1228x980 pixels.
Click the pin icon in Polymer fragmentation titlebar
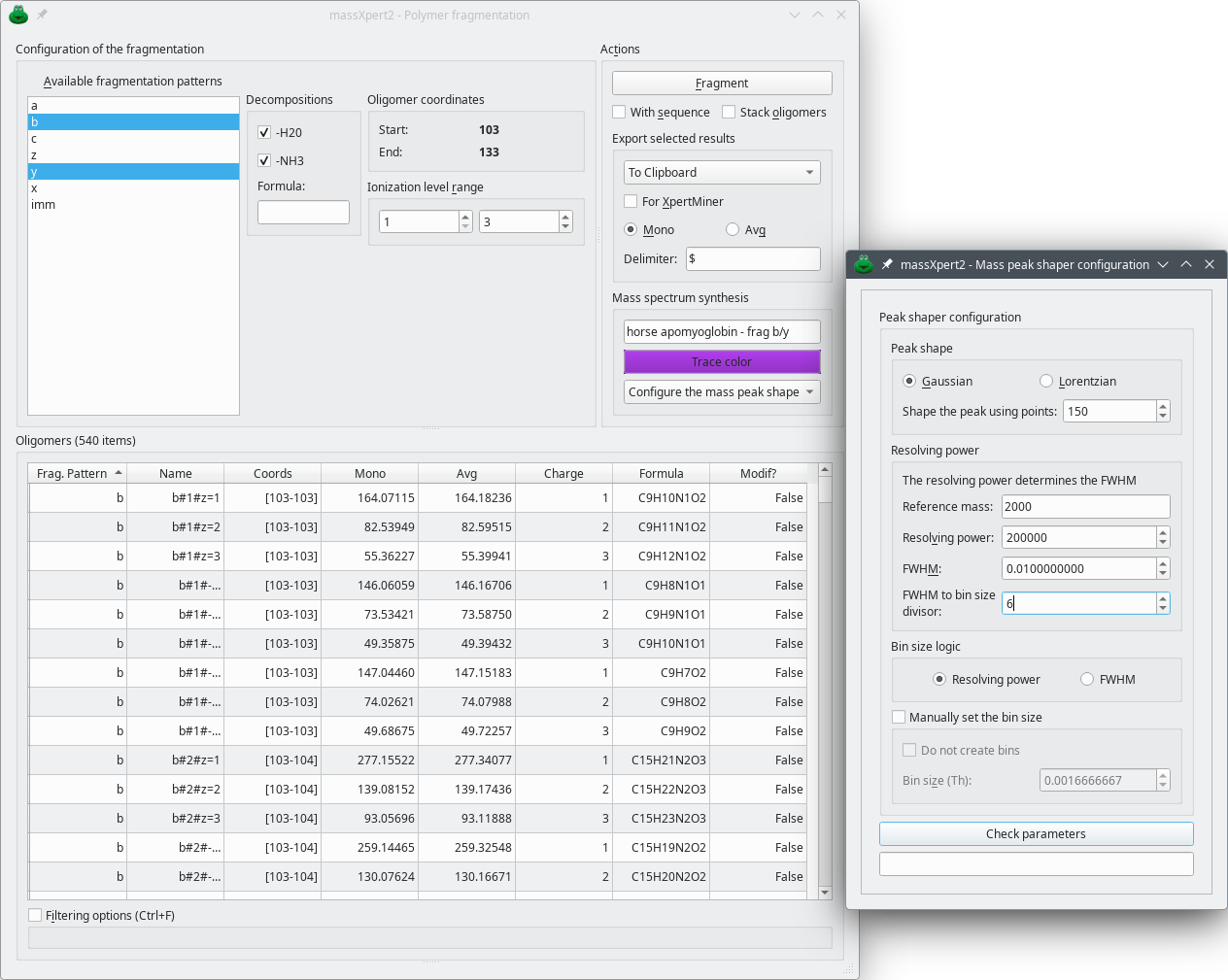pos(42,15)
